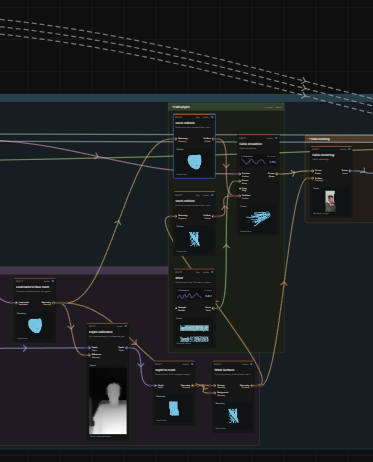Toggle the checkbox on the far-left blob node in the purple group
Viewport: 373px width, 462px height.
click(x=53, y=281)
